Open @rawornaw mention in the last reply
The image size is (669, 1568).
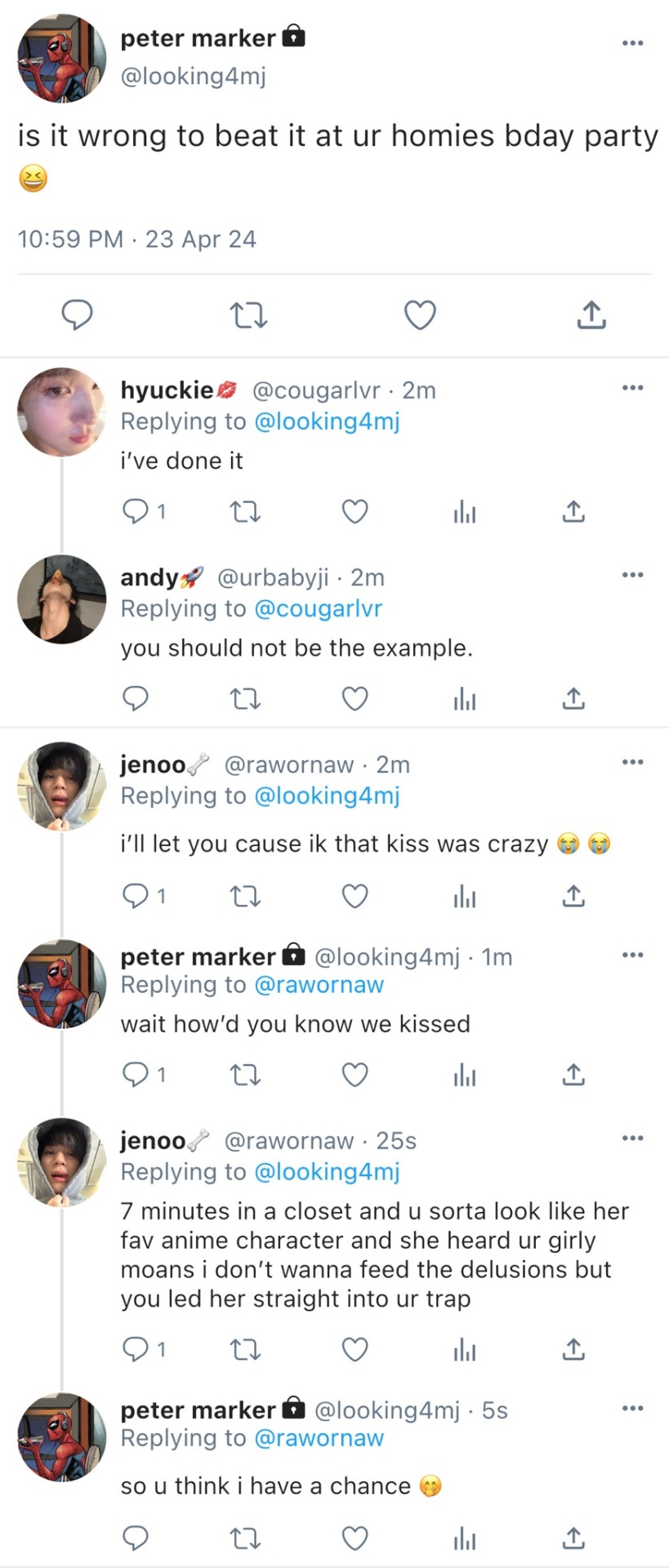tap(319, 1439)
